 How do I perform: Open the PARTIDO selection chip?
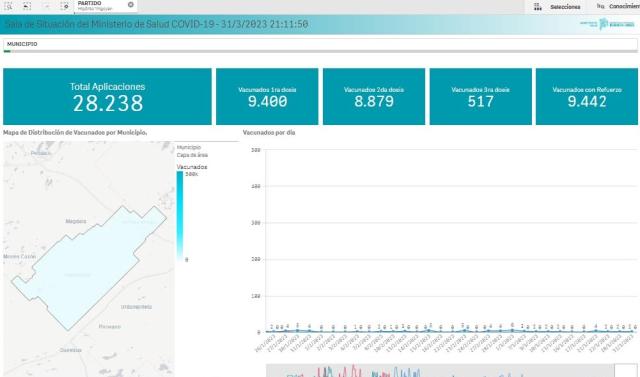[x=106, y=6]
